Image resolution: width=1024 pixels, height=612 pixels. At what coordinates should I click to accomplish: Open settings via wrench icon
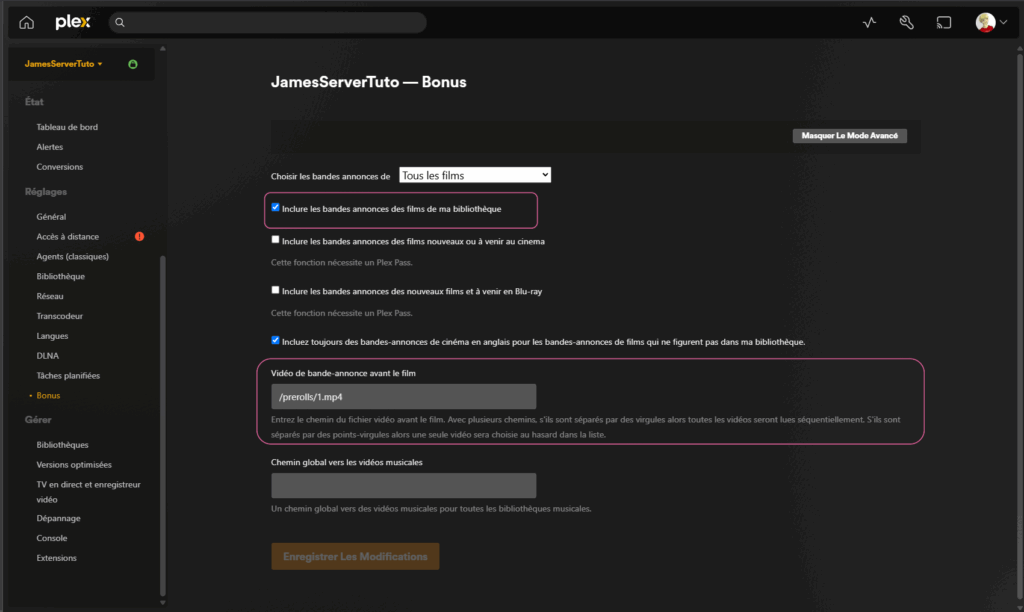pyautogui.click(x=906, y=22)
